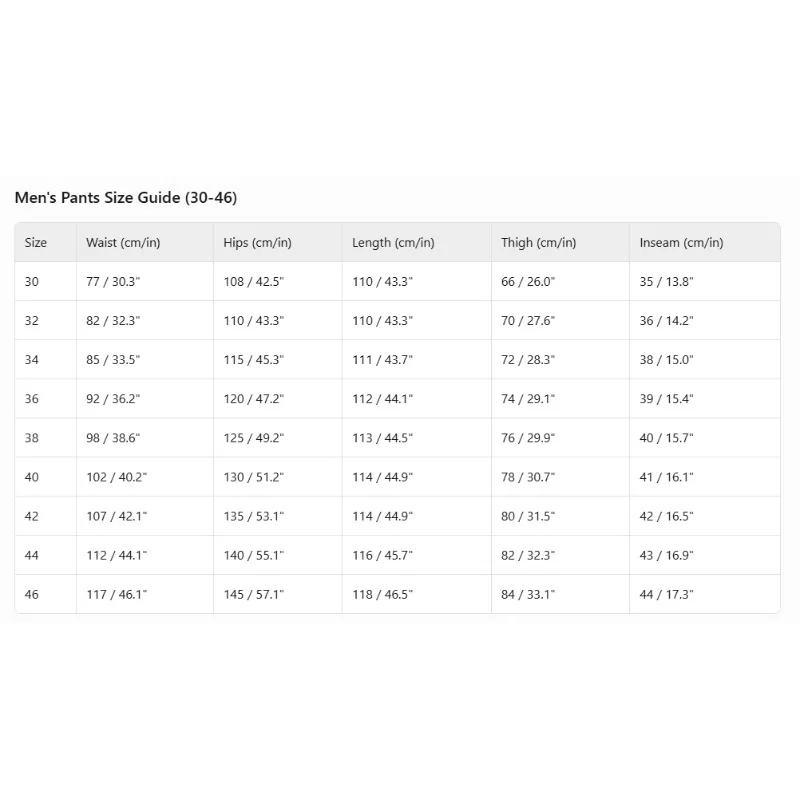Image resolution: width=800 pixels, height=800 pixels.
Task: Click the size 46 row label
Action: 32,594
